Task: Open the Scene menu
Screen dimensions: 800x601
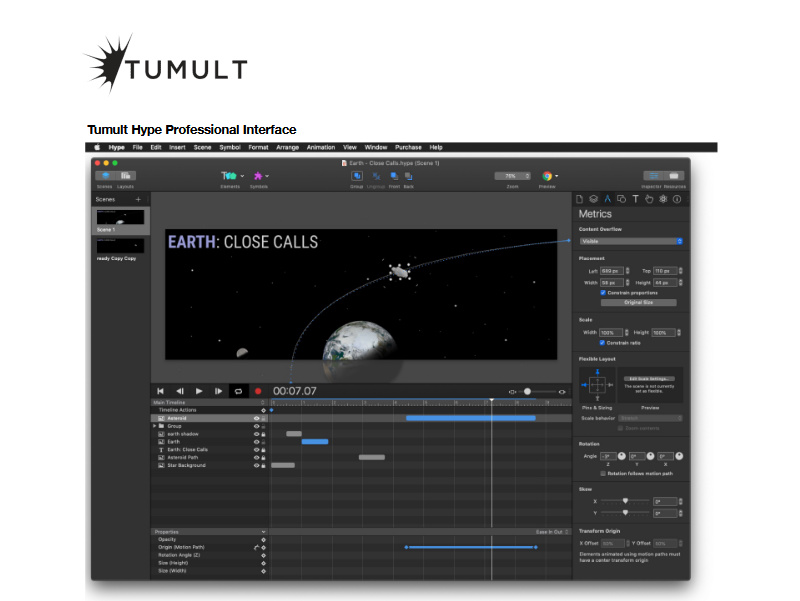Action: [x=203, y=147]
